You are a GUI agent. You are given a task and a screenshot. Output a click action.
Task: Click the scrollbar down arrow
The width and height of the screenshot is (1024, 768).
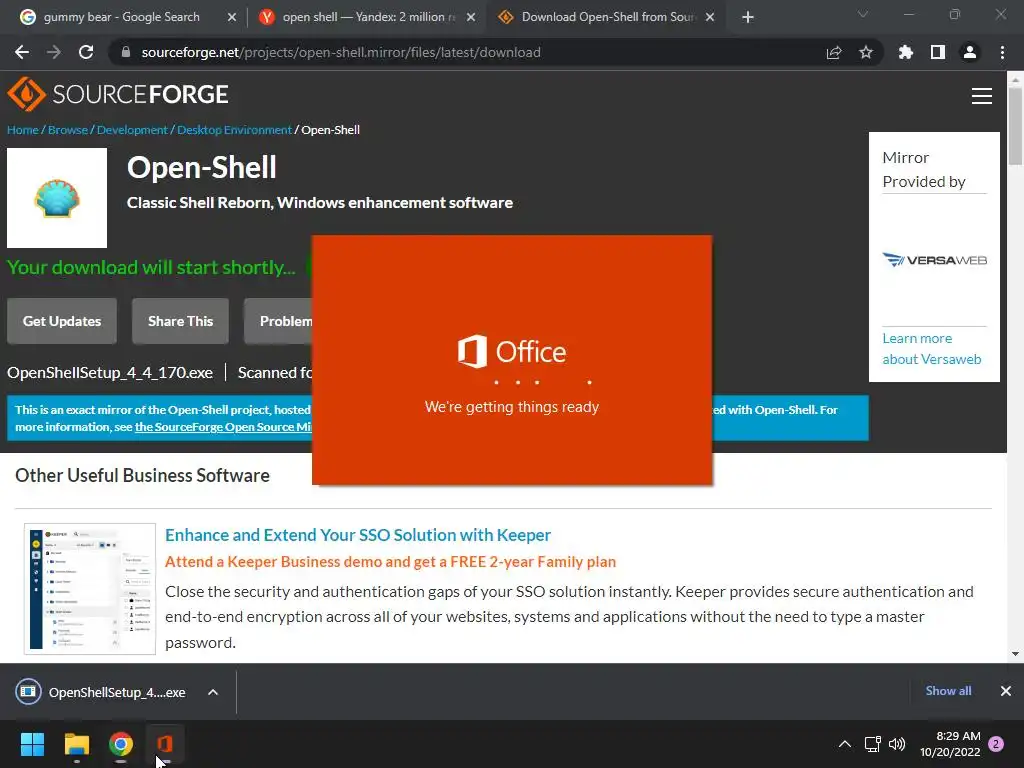coord(1015,654)
